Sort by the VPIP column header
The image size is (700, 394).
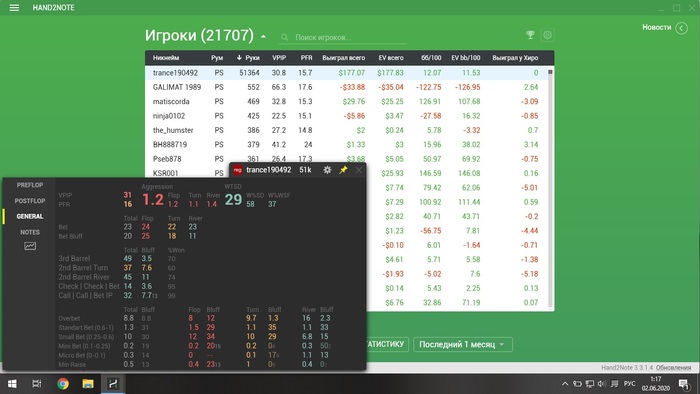[x=279, y=58]
